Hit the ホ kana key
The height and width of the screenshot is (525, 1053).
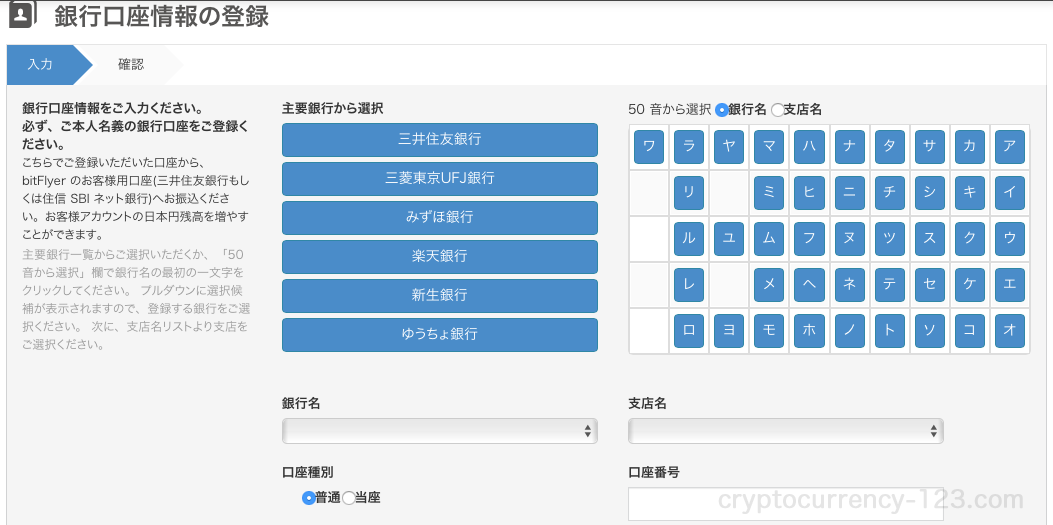pos(809,331)
